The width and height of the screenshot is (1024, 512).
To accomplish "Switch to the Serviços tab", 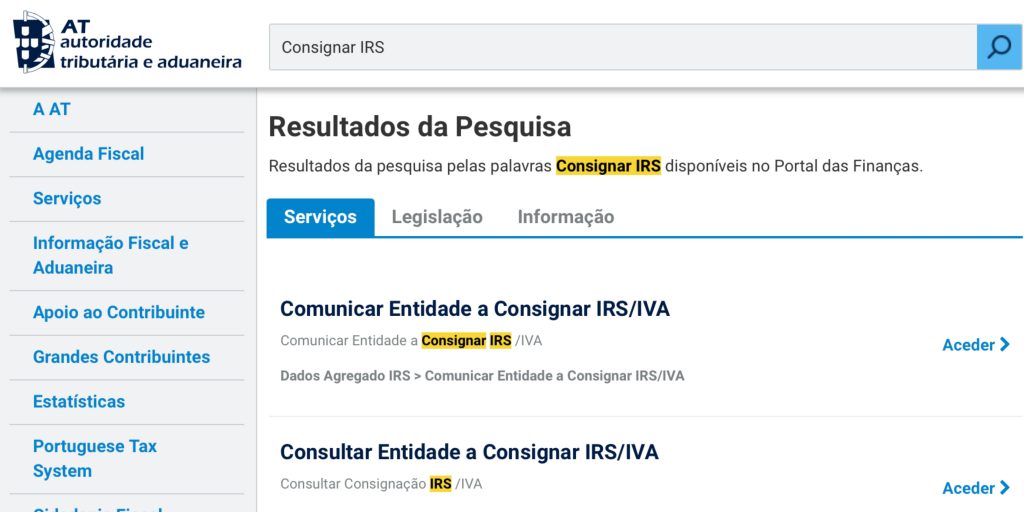I will pos(320,217).
